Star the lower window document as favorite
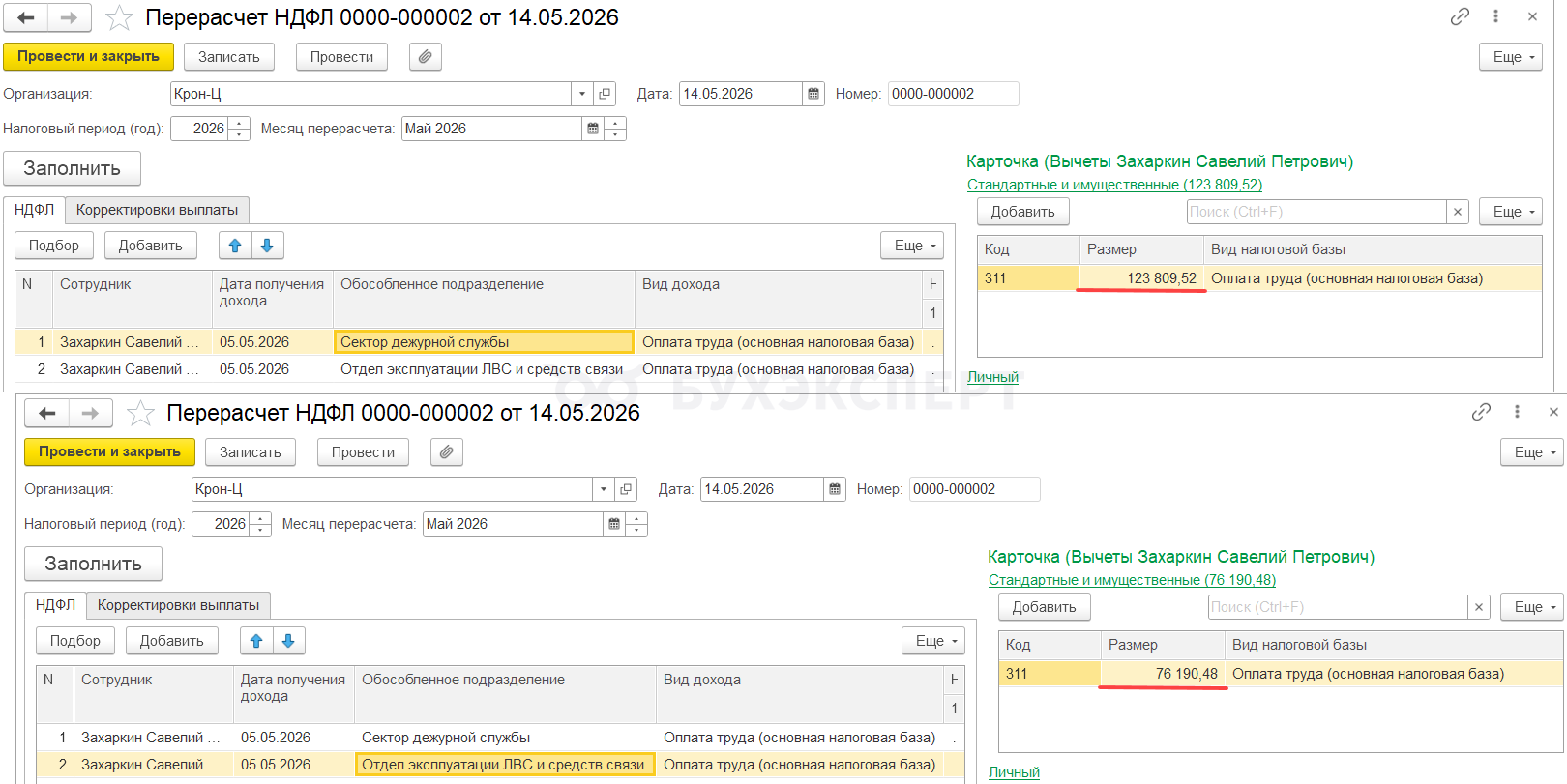 [x=140, y=413]
